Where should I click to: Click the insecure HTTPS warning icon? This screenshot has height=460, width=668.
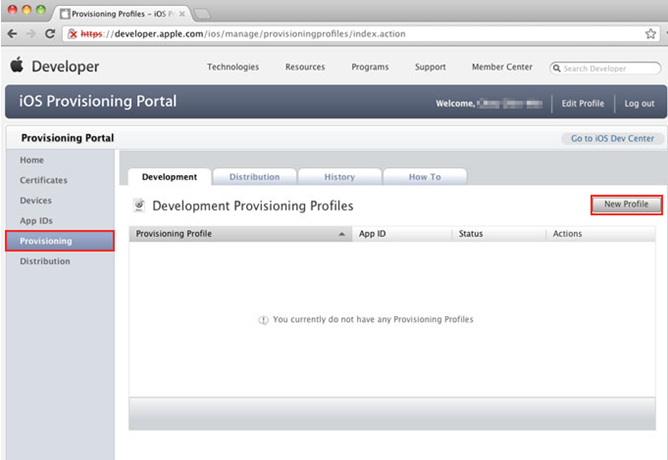[73, 34]
